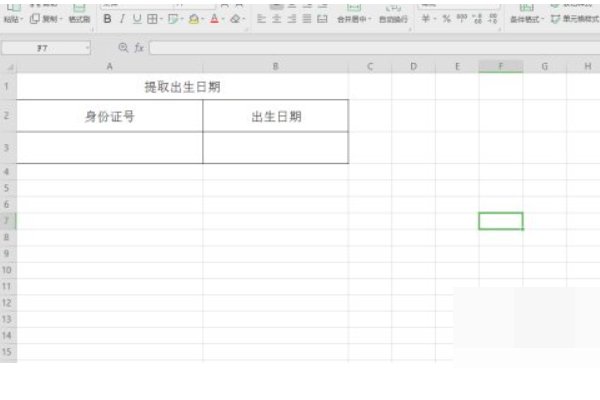Click into the formula bar
Screen dimensions: 600x400
coord(375,48)
